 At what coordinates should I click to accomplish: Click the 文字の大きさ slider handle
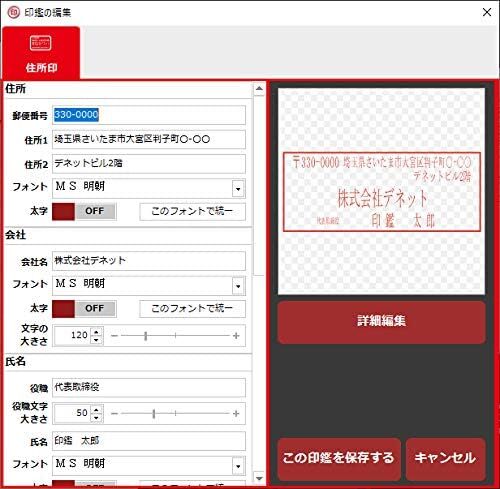[x=146, y=336]
